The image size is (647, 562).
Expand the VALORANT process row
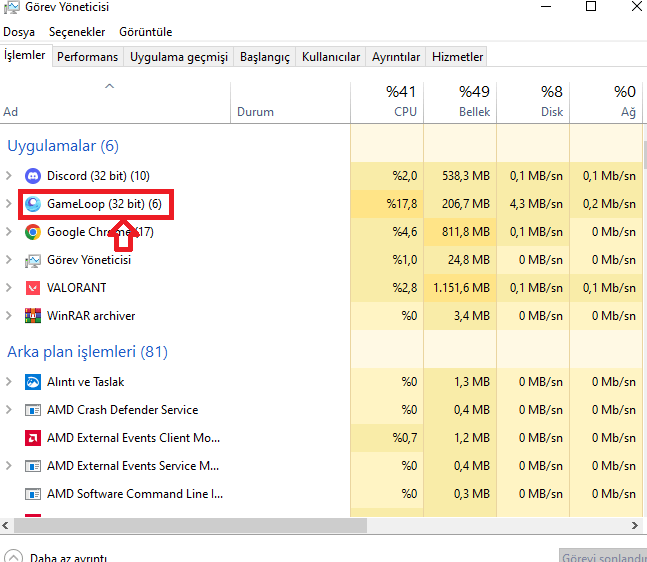(9, 288)
